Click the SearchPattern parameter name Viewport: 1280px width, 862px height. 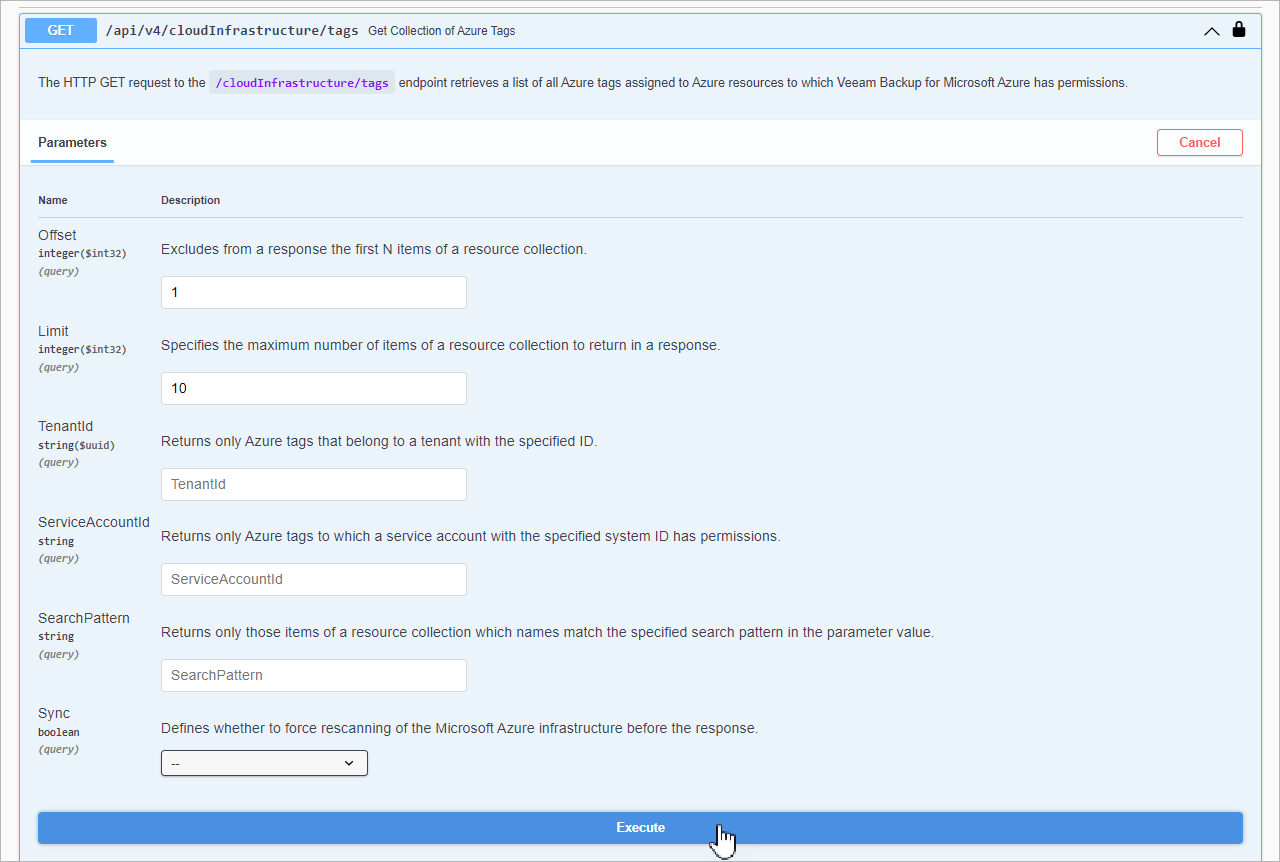tap(84, 618)
